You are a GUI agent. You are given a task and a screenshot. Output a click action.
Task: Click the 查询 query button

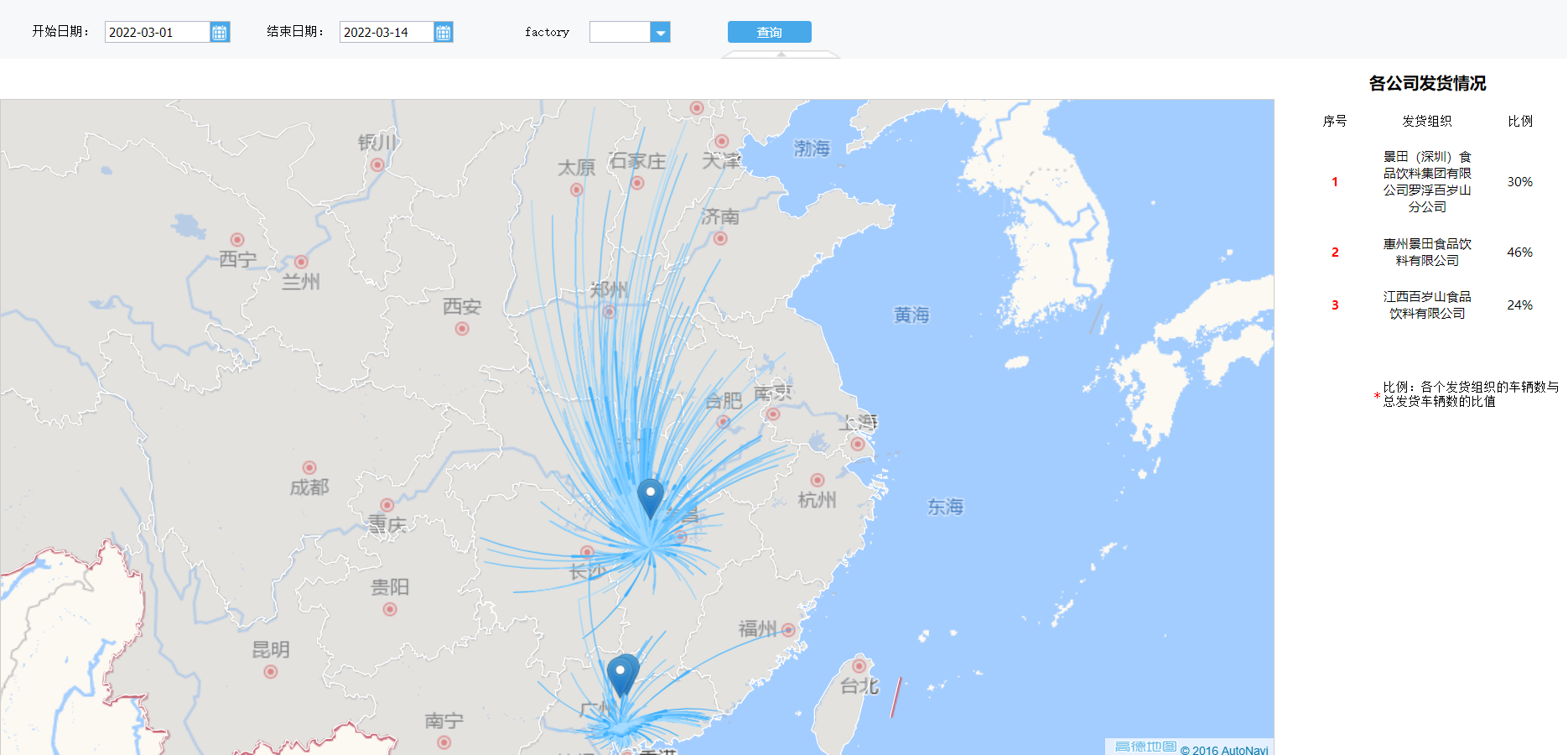click(769, 32)
